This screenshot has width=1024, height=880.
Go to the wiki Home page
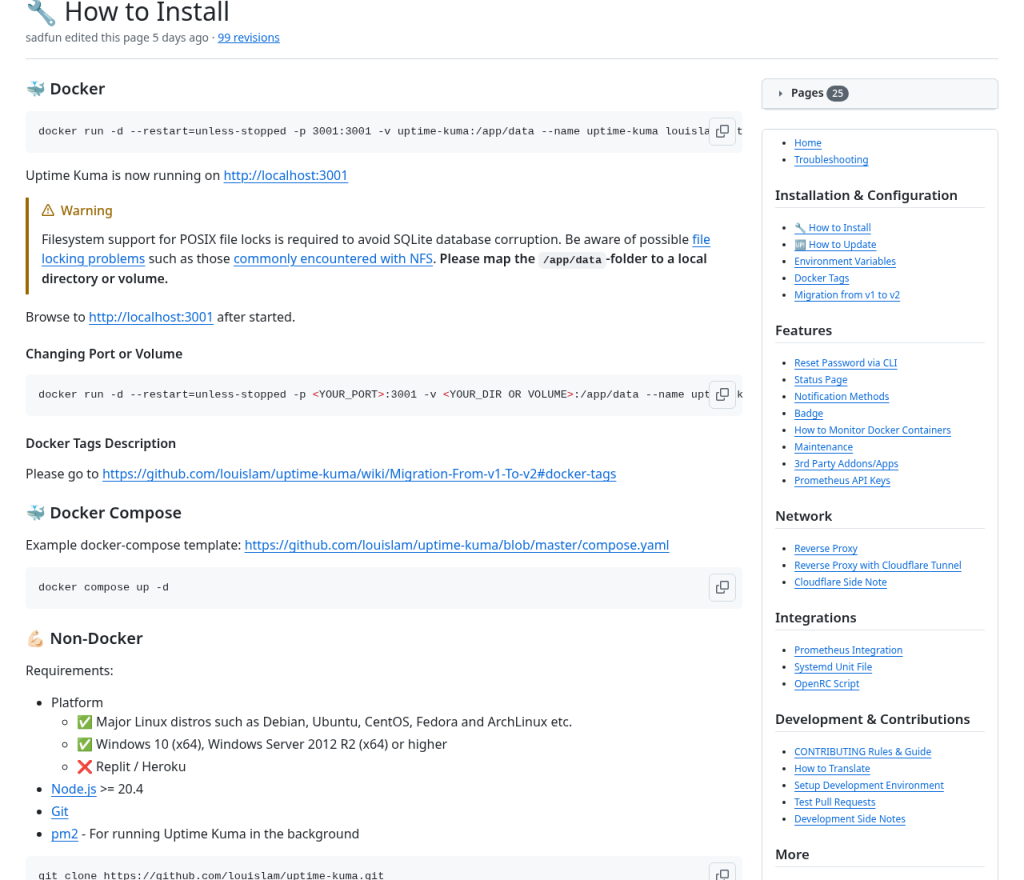[x=808, y=143]
